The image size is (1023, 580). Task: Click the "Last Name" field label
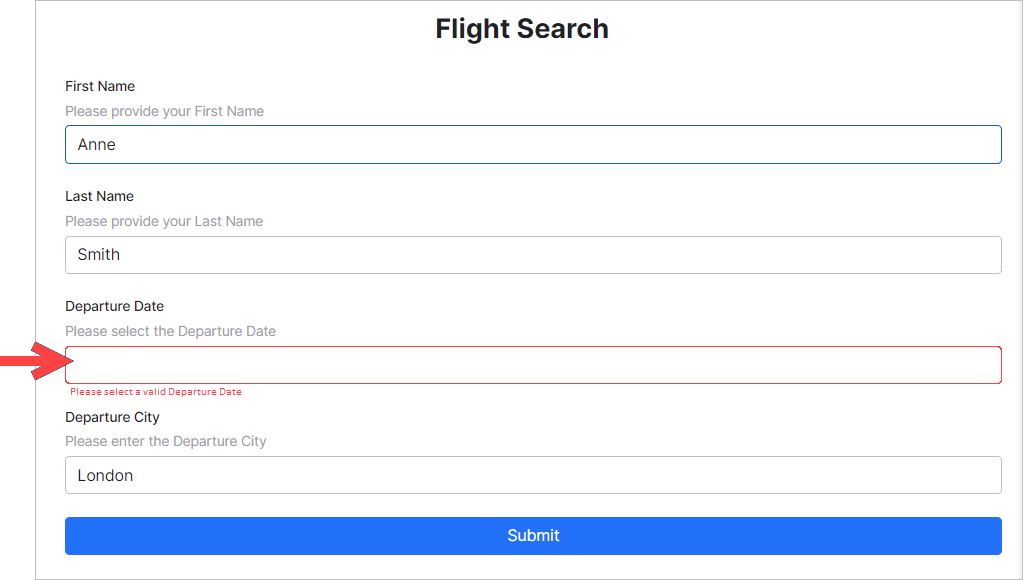tap(99, 196)
